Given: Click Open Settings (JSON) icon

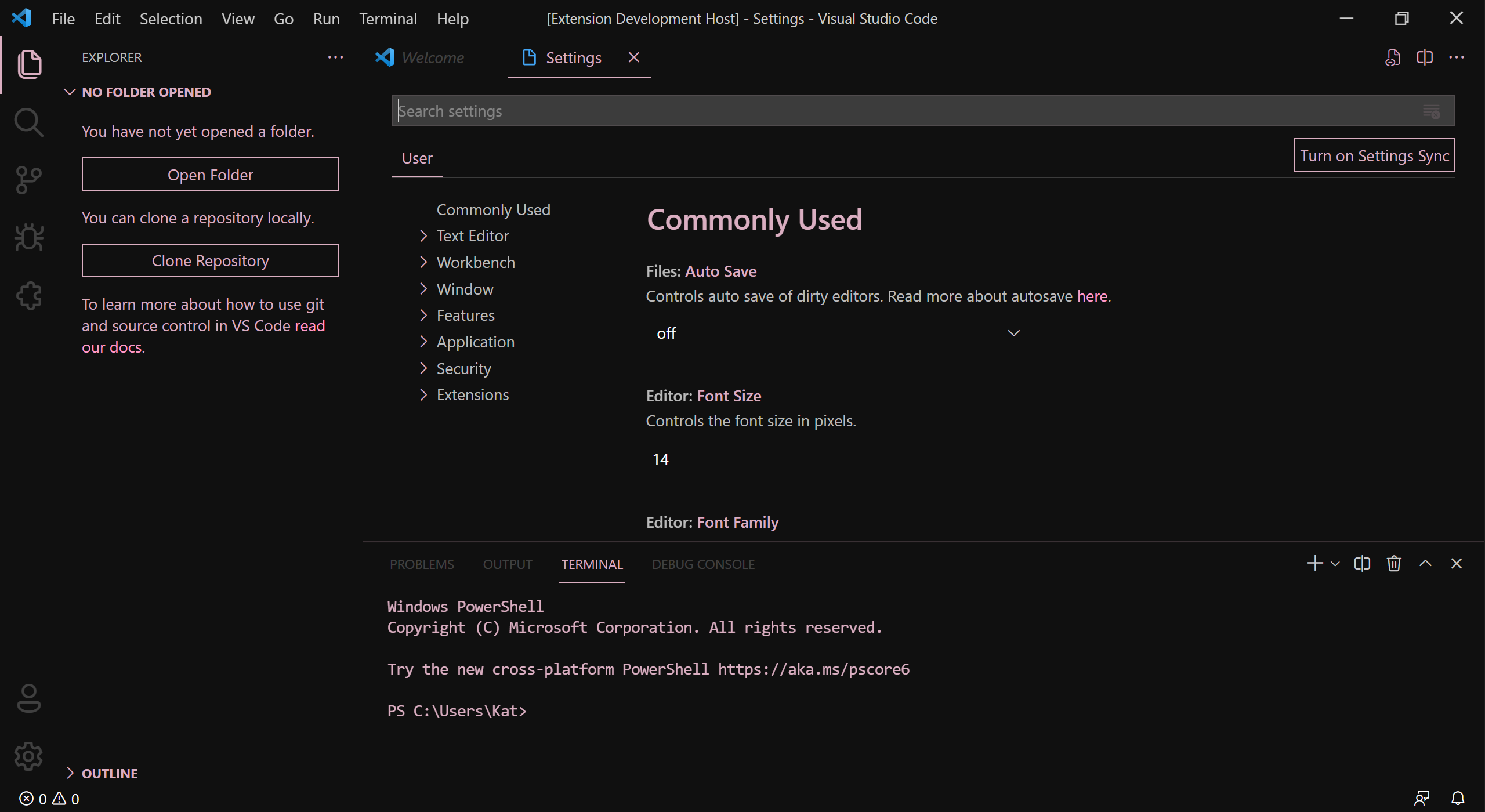Looking at the screenshot, I should (x=1392, y=57).
